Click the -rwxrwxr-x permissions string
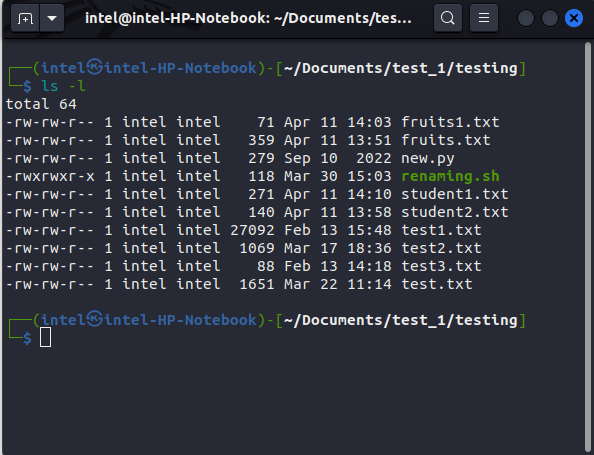Image resolution: width=594 pixels, height=455 pixels. pyautogui.click(x=50, y=176)
